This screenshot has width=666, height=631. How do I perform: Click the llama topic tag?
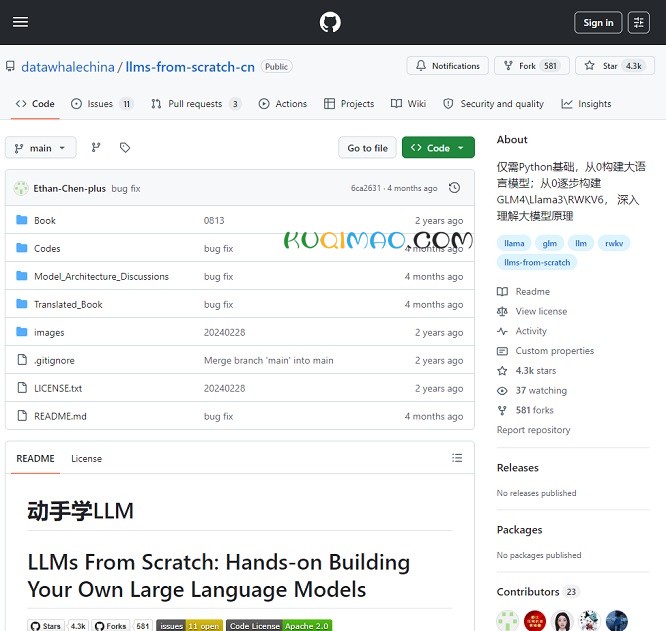(514, 243)
